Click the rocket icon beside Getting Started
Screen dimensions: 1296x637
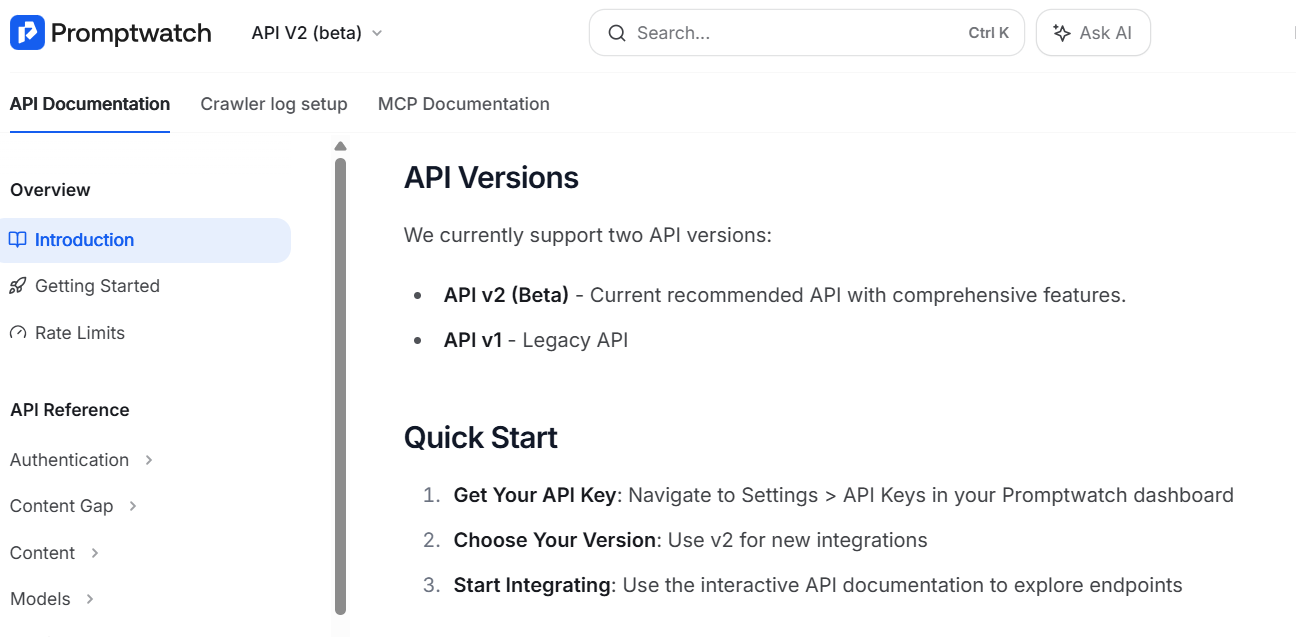tap(18, 286)
